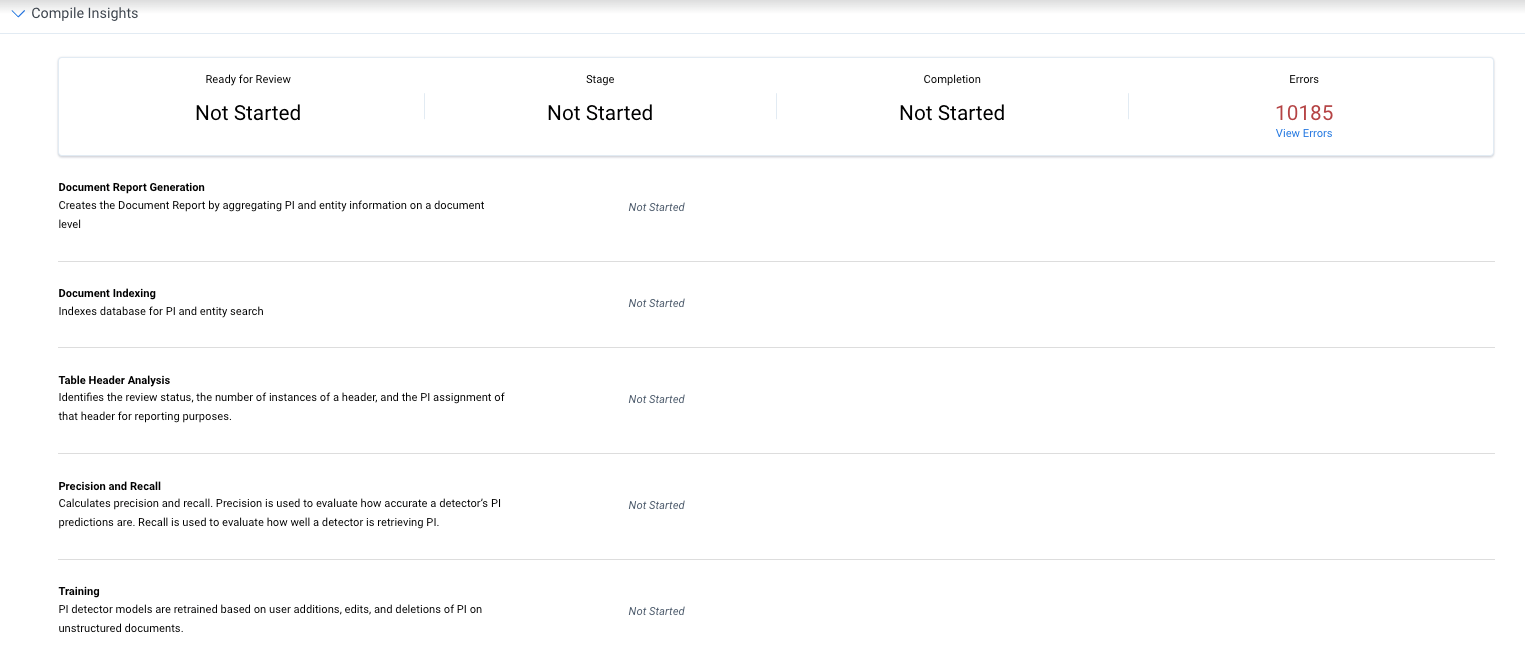Select the Precision and Recall heading
The image size is (1525, 647).
tap(109, 486)
